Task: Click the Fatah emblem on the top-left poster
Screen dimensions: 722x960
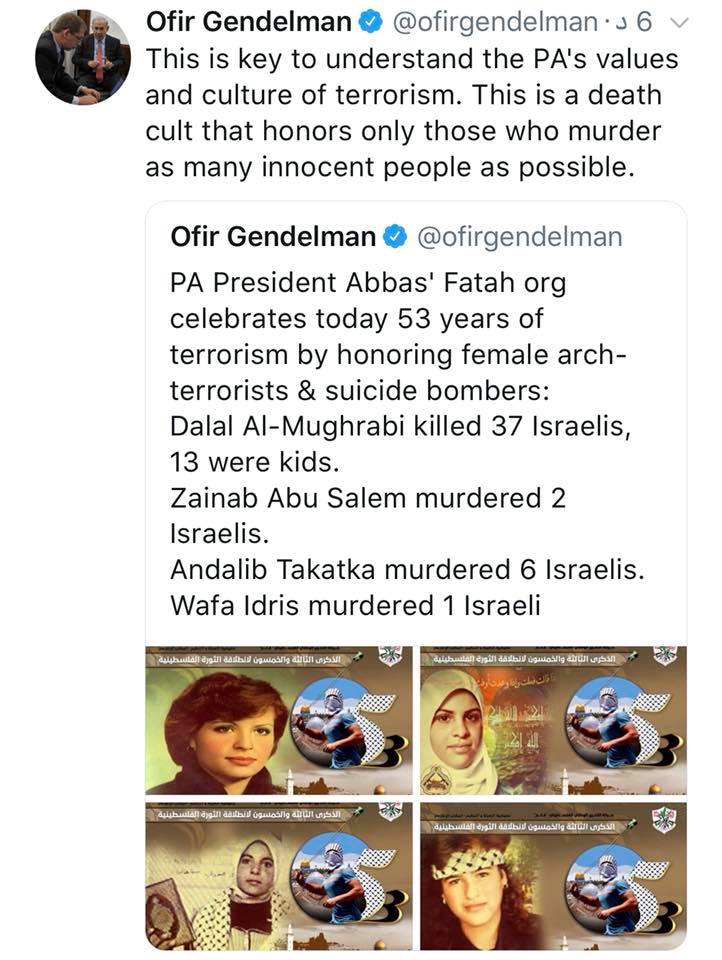Action: pos(390,656)
